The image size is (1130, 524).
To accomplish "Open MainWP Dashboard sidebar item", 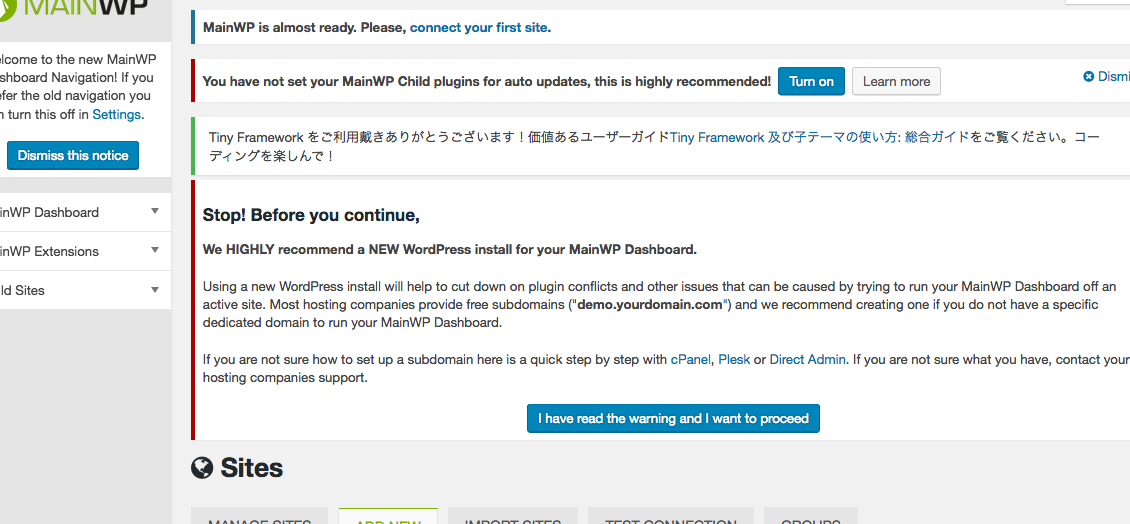I will pyautogui.click(x=85, y=213).
